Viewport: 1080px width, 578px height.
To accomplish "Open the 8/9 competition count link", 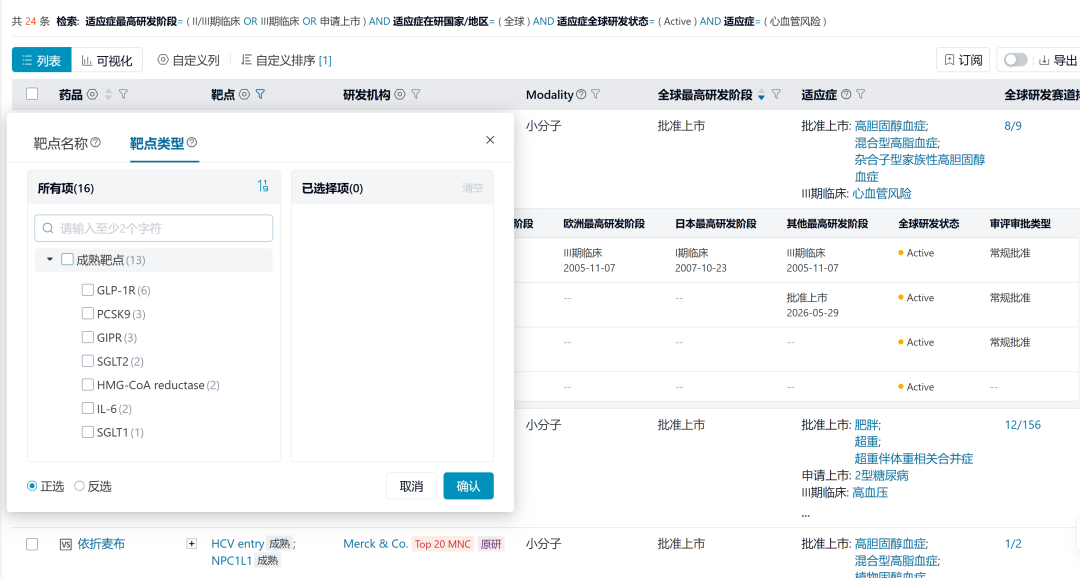I will (x=1013, y=126).
